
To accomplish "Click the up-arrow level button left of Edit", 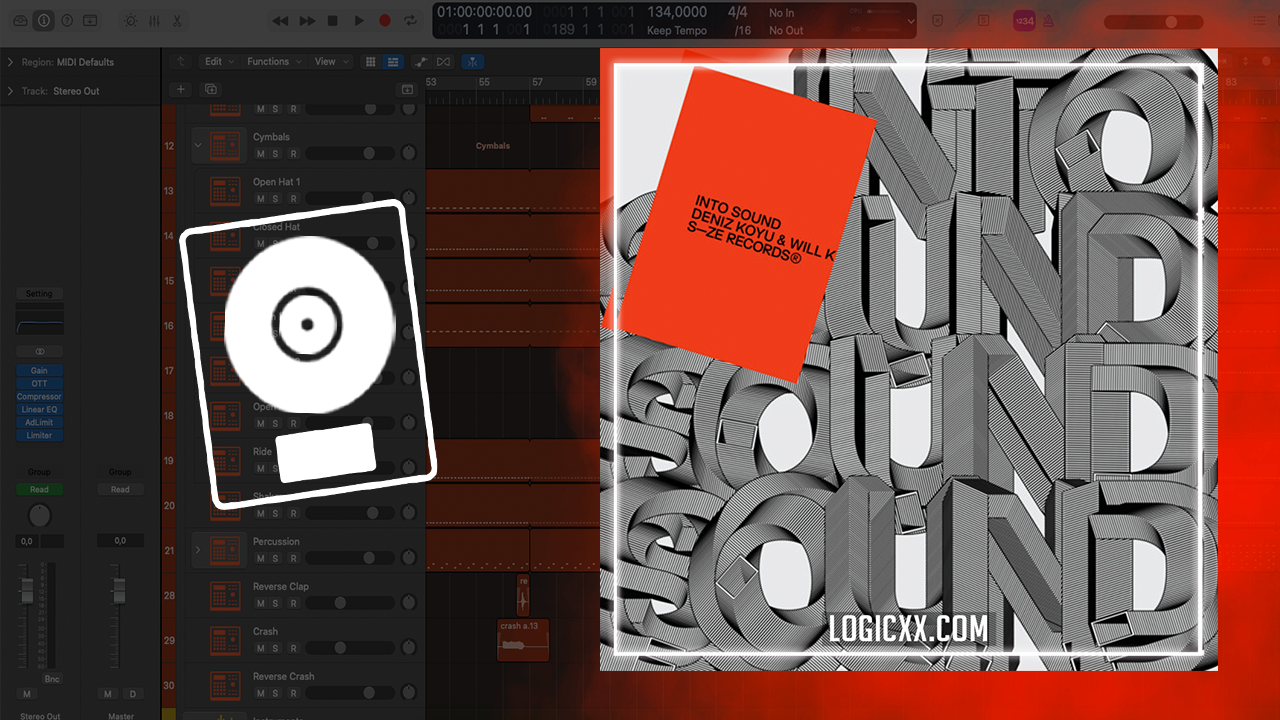I will tap(181, 62).
